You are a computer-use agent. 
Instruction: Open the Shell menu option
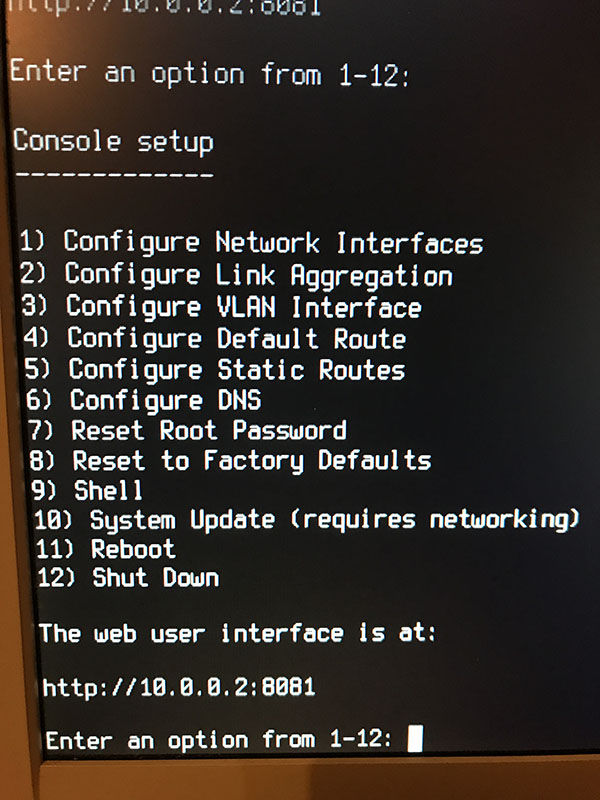[x=87, y=490]
